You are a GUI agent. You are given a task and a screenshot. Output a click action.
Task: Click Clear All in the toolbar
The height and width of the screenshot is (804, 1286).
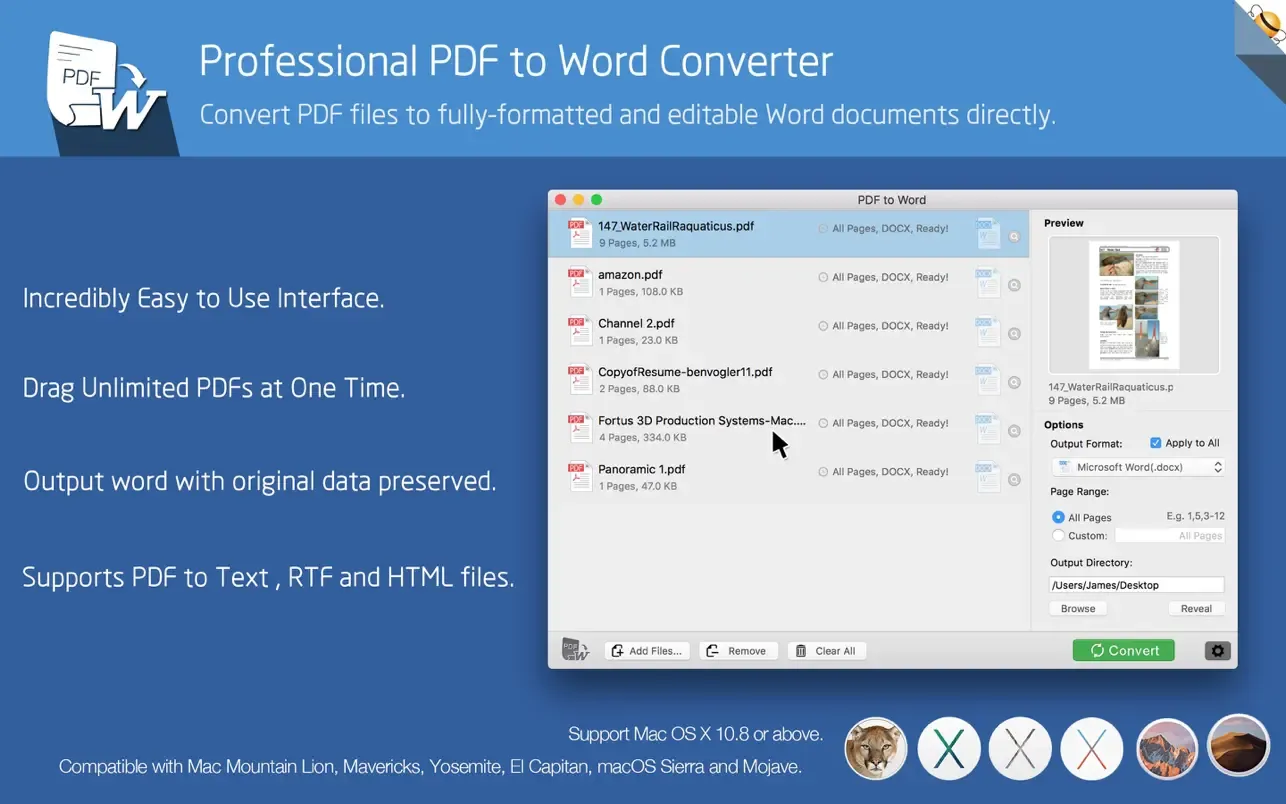[827, 651]
